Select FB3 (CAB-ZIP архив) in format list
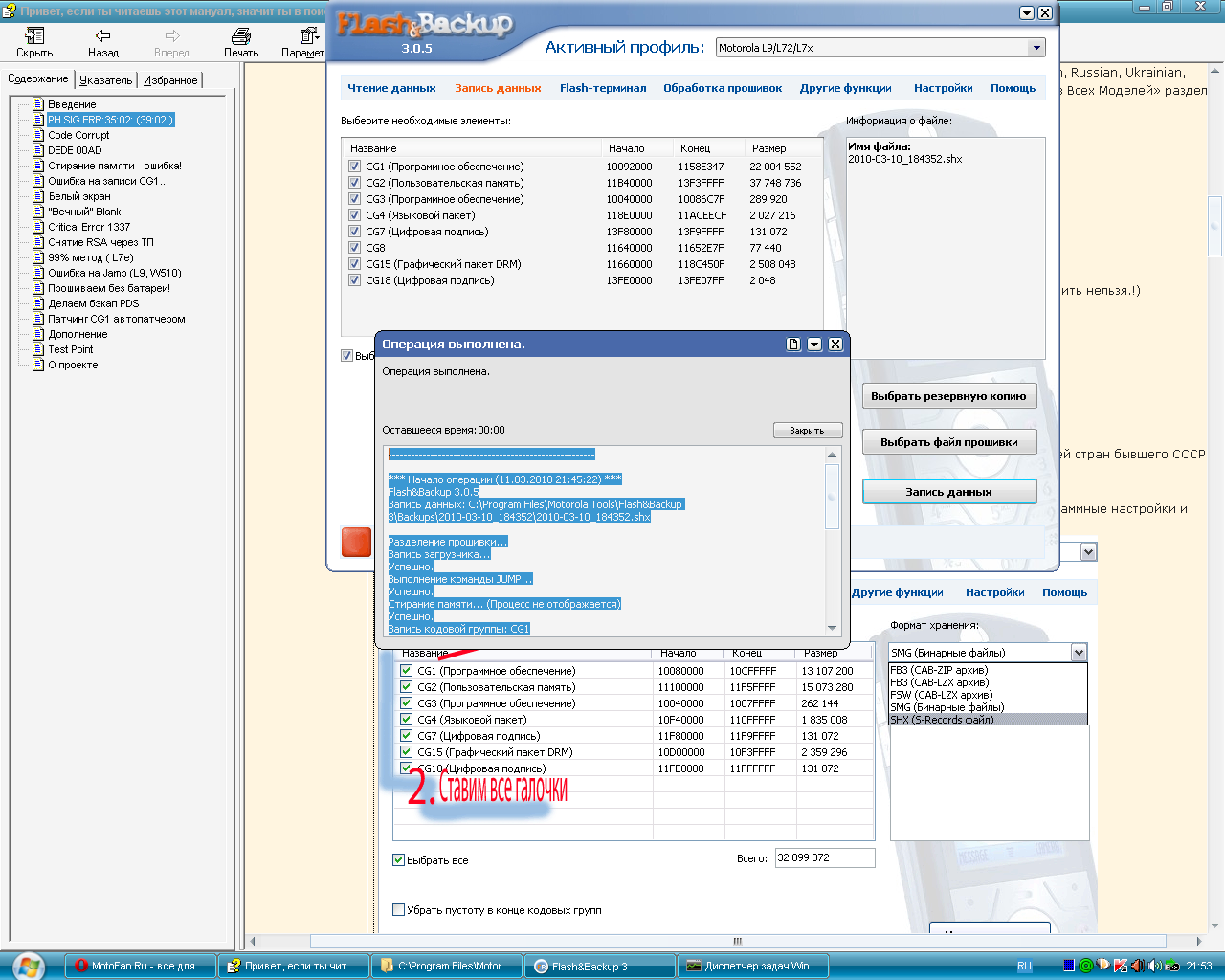 (988, 670)
